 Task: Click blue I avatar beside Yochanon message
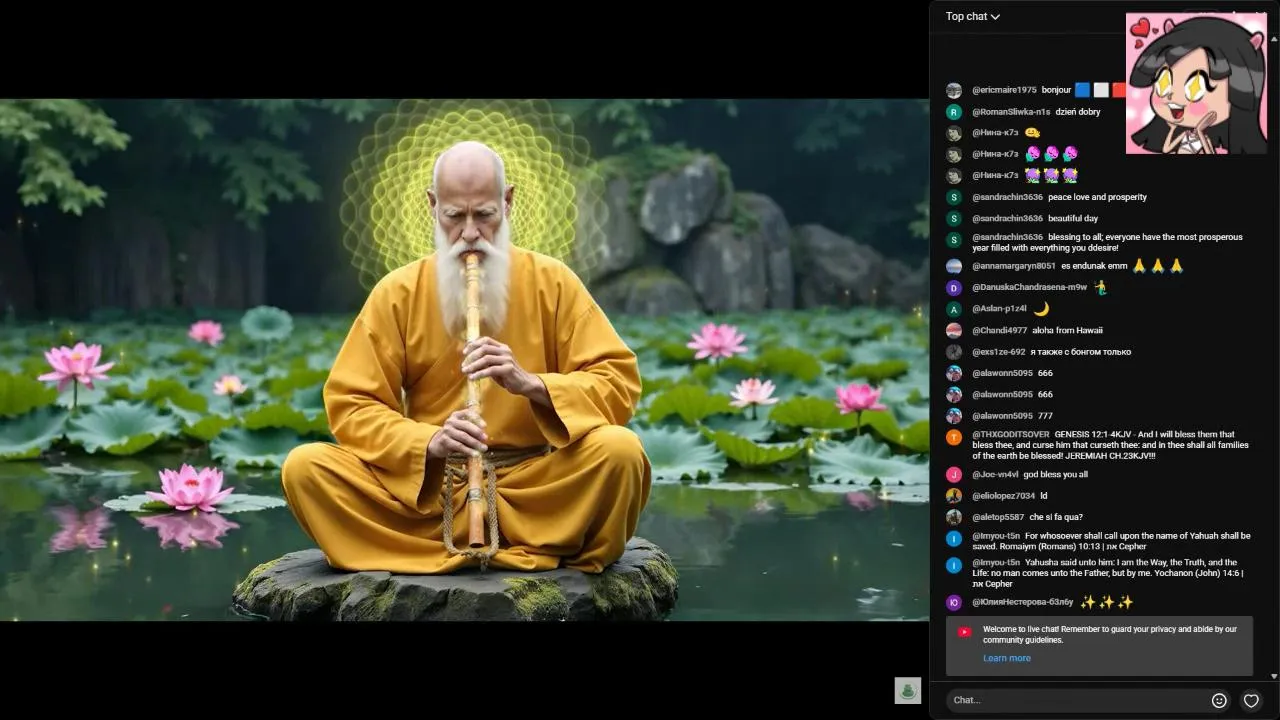(x=954, y=565)
